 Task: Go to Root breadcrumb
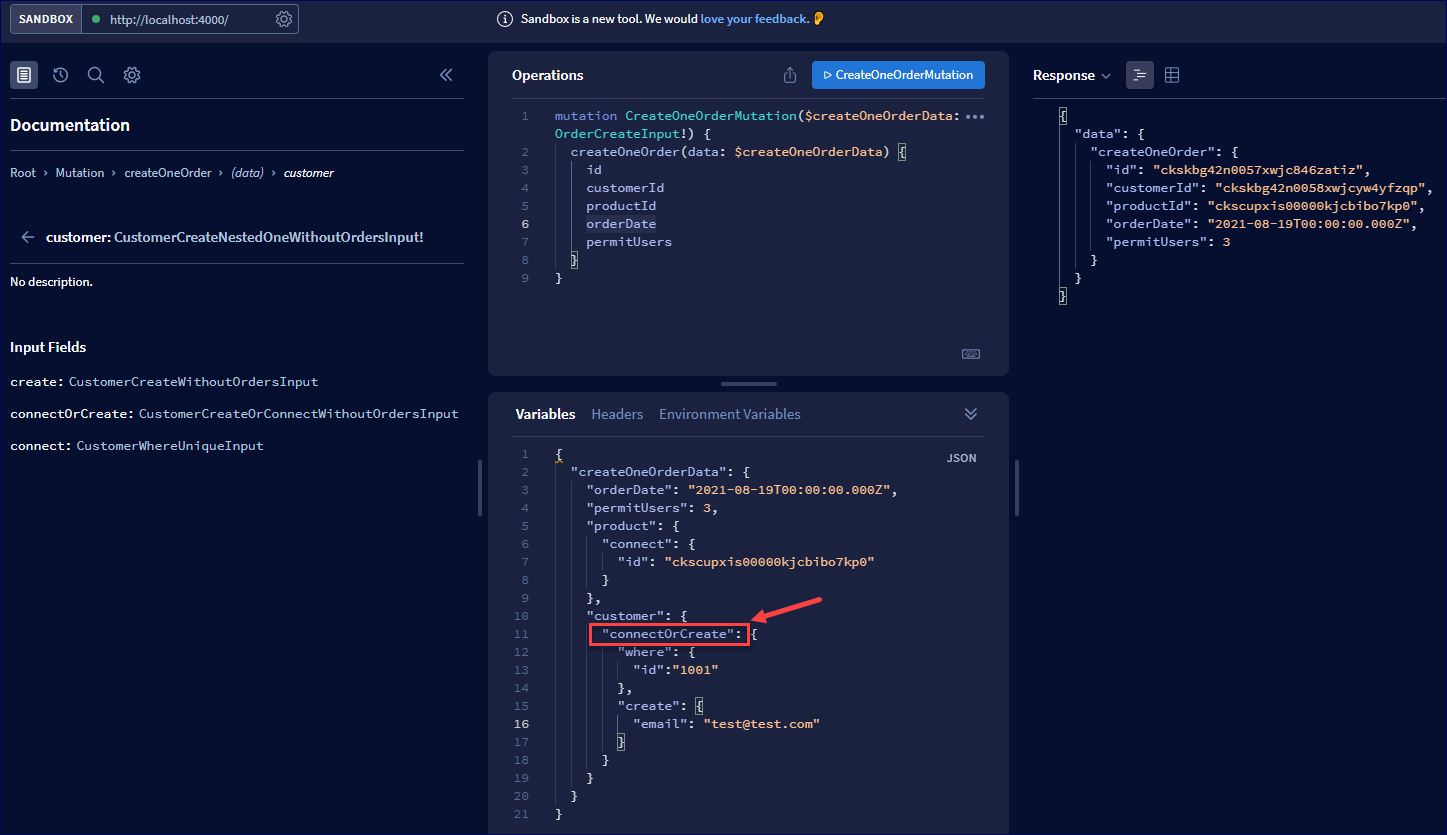pos(23,173)
